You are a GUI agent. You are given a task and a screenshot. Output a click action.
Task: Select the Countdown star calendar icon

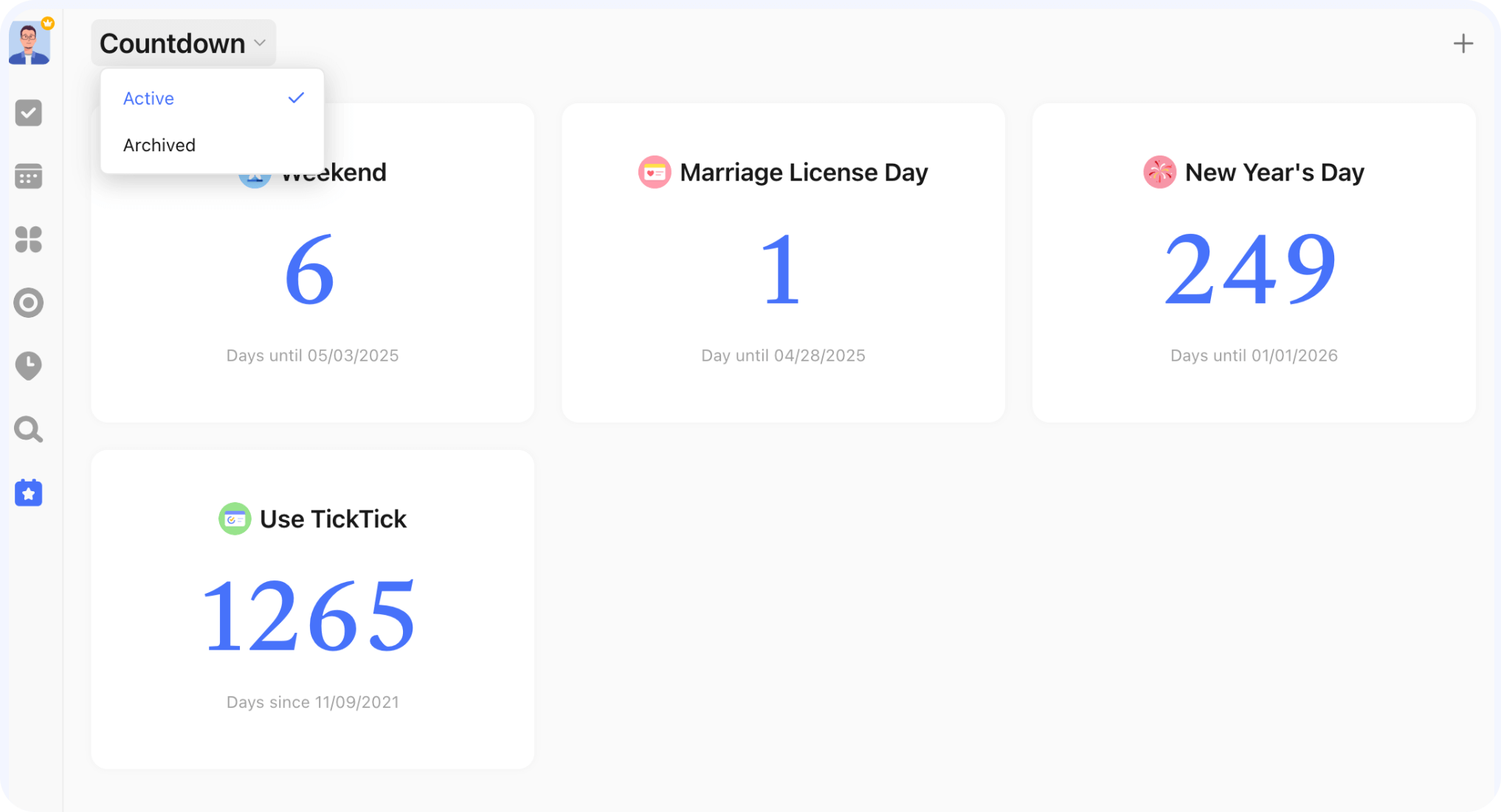pyautogui.click(x=29, y=493)
